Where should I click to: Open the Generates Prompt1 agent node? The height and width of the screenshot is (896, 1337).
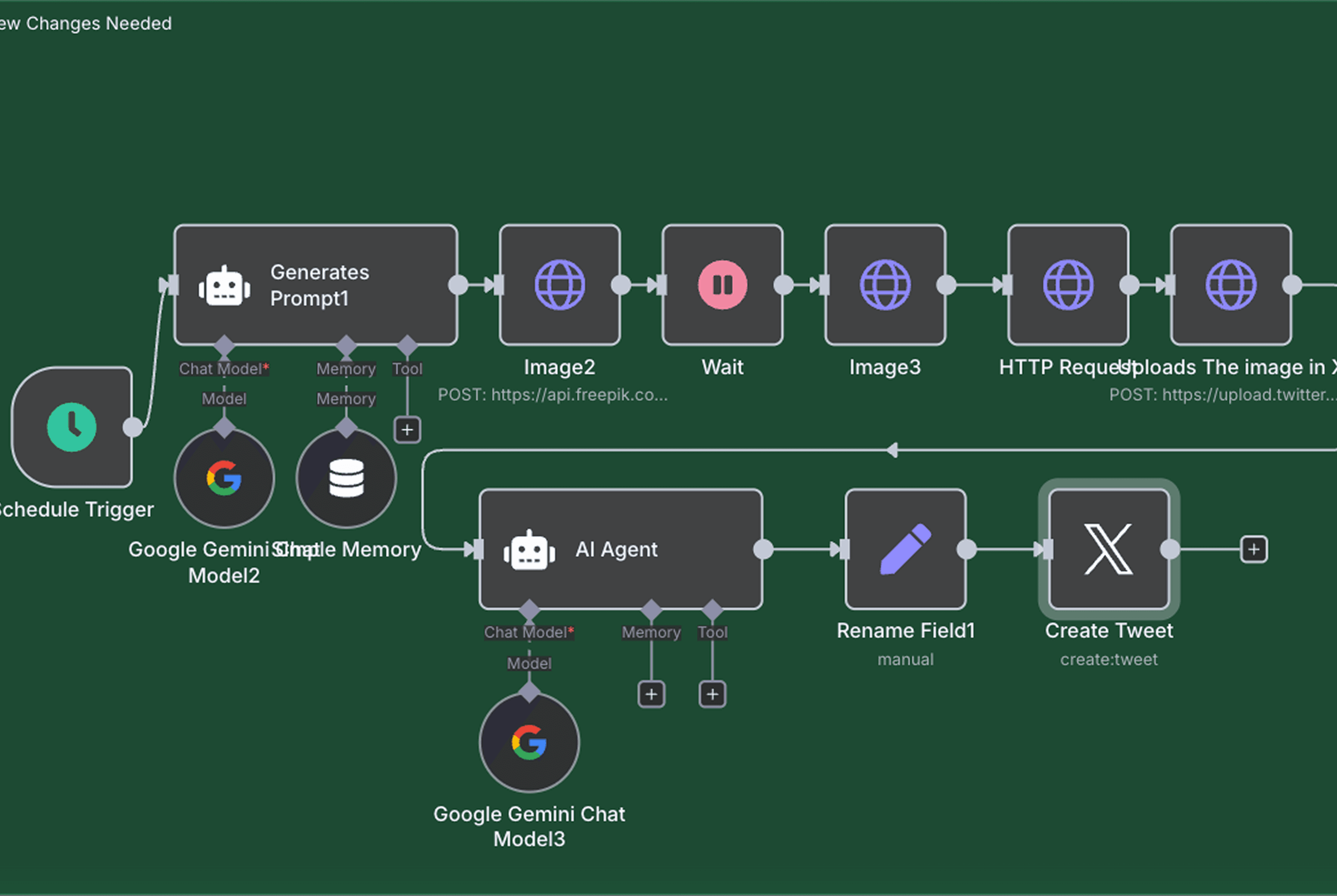(316, 284)
